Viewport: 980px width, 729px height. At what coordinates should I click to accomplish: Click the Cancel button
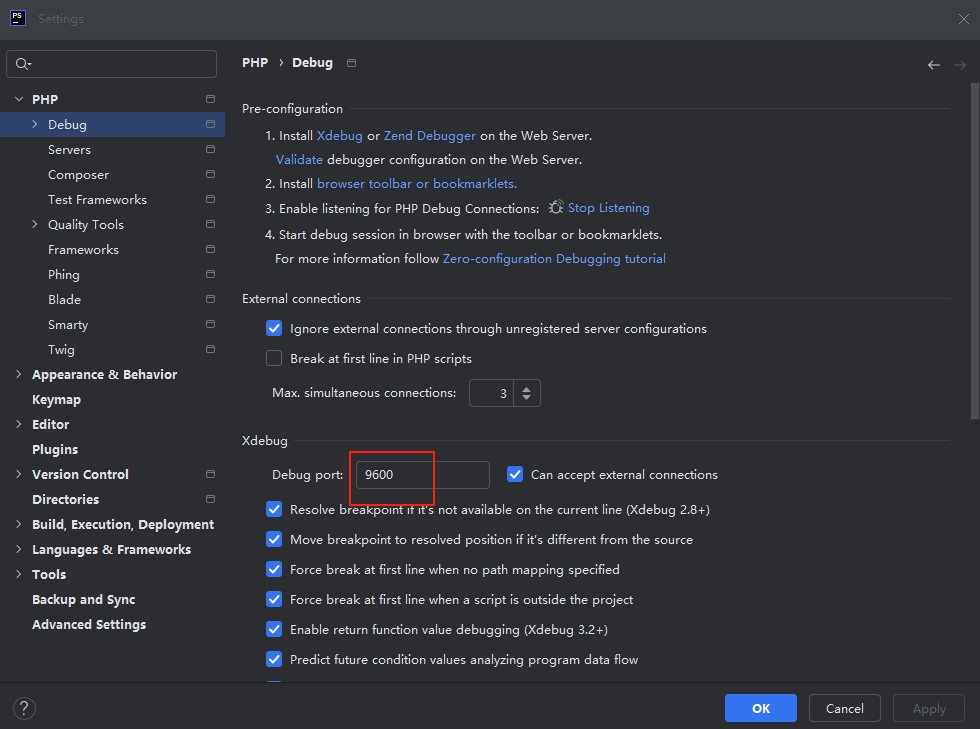point(844,708)
